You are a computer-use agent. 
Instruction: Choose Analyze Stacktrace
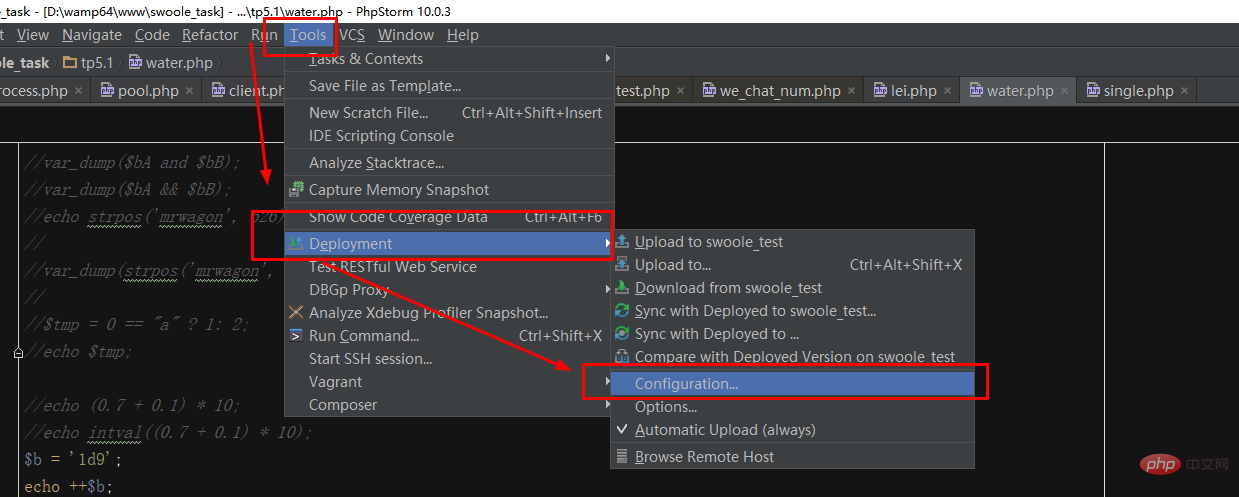[449, 163]
